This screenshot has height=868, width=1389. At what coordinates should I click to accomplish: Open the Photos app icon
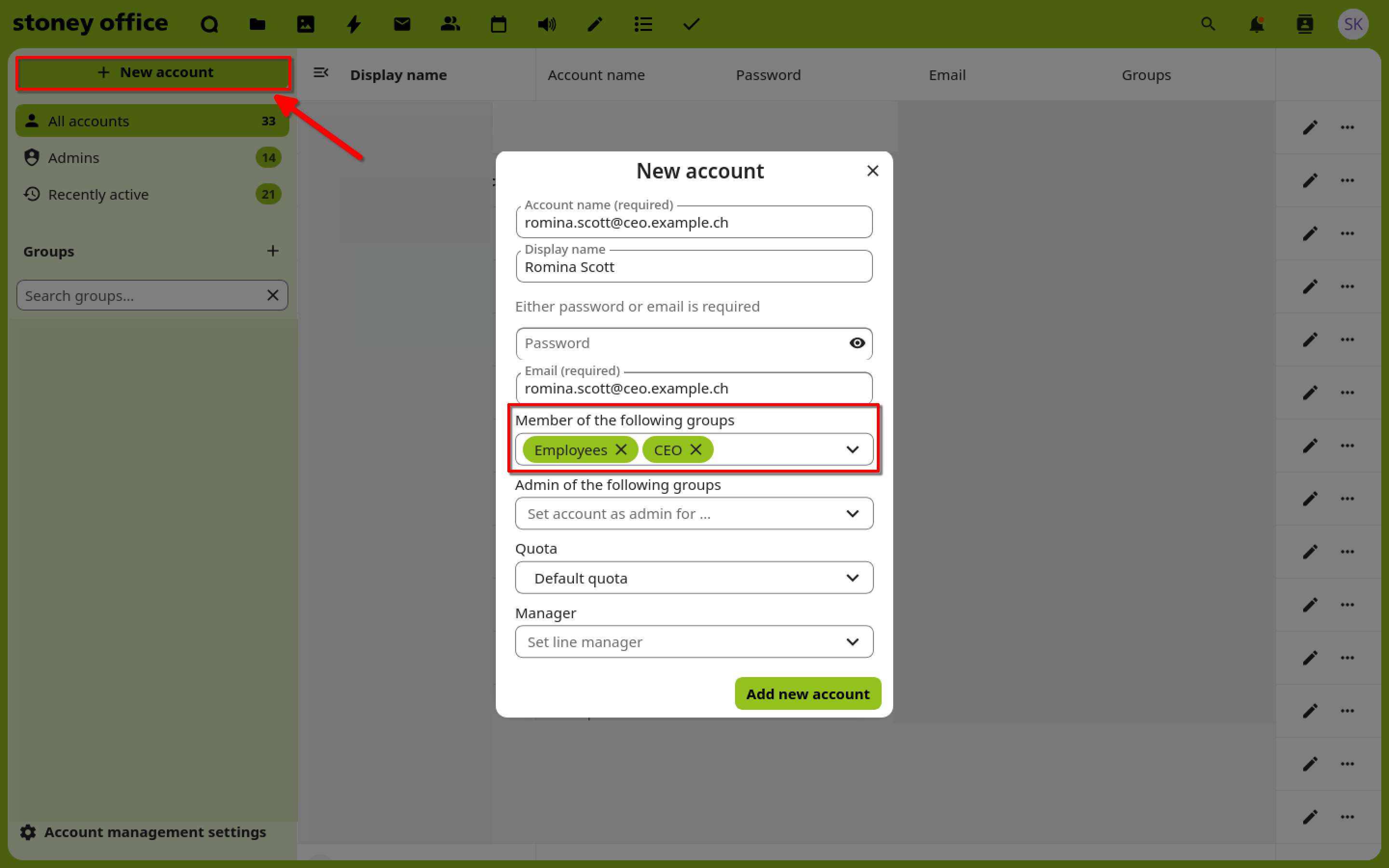point(305,24)
